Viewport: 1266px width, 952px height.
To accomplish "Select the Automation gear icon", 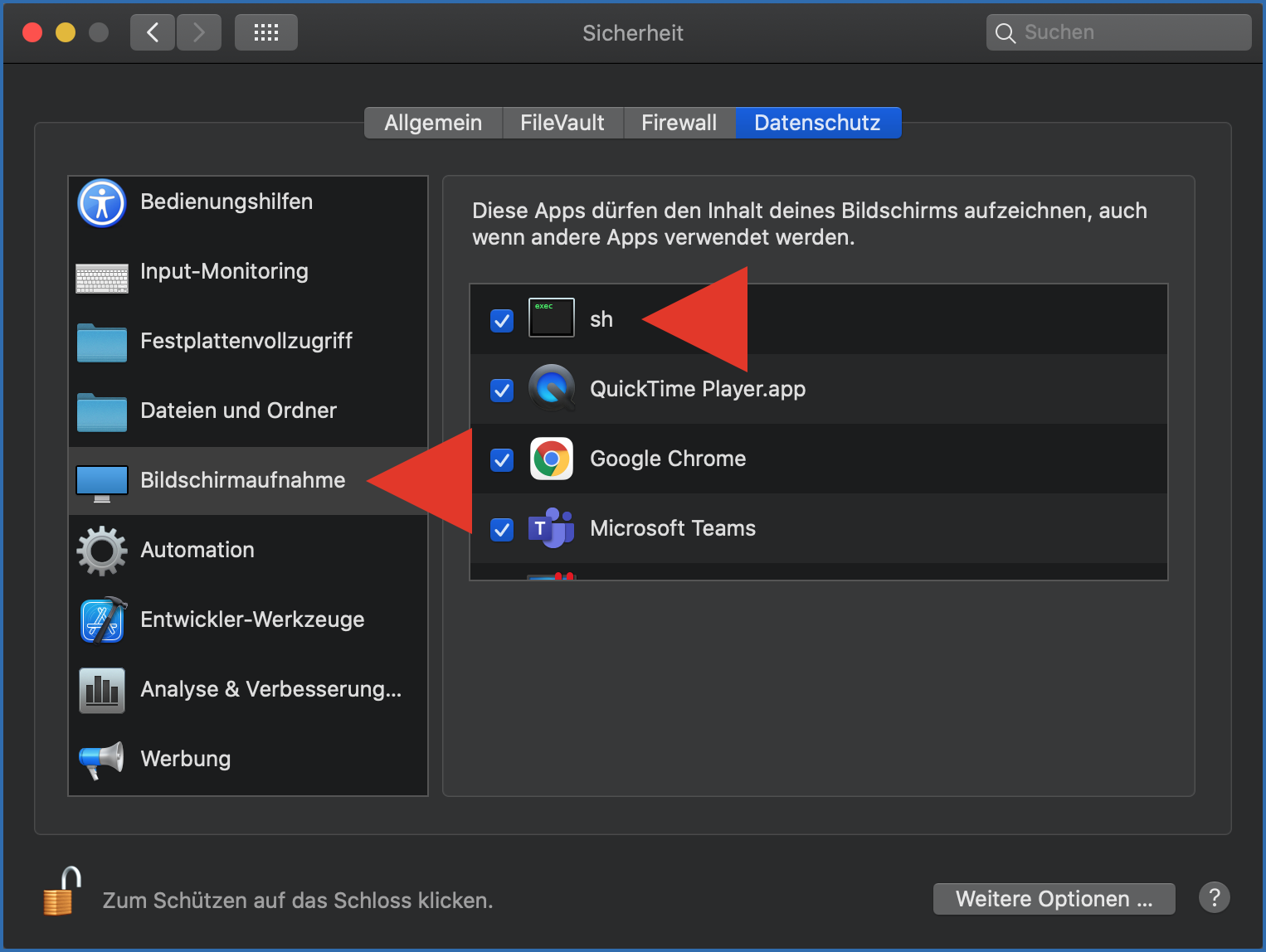I will coord(102,551).
